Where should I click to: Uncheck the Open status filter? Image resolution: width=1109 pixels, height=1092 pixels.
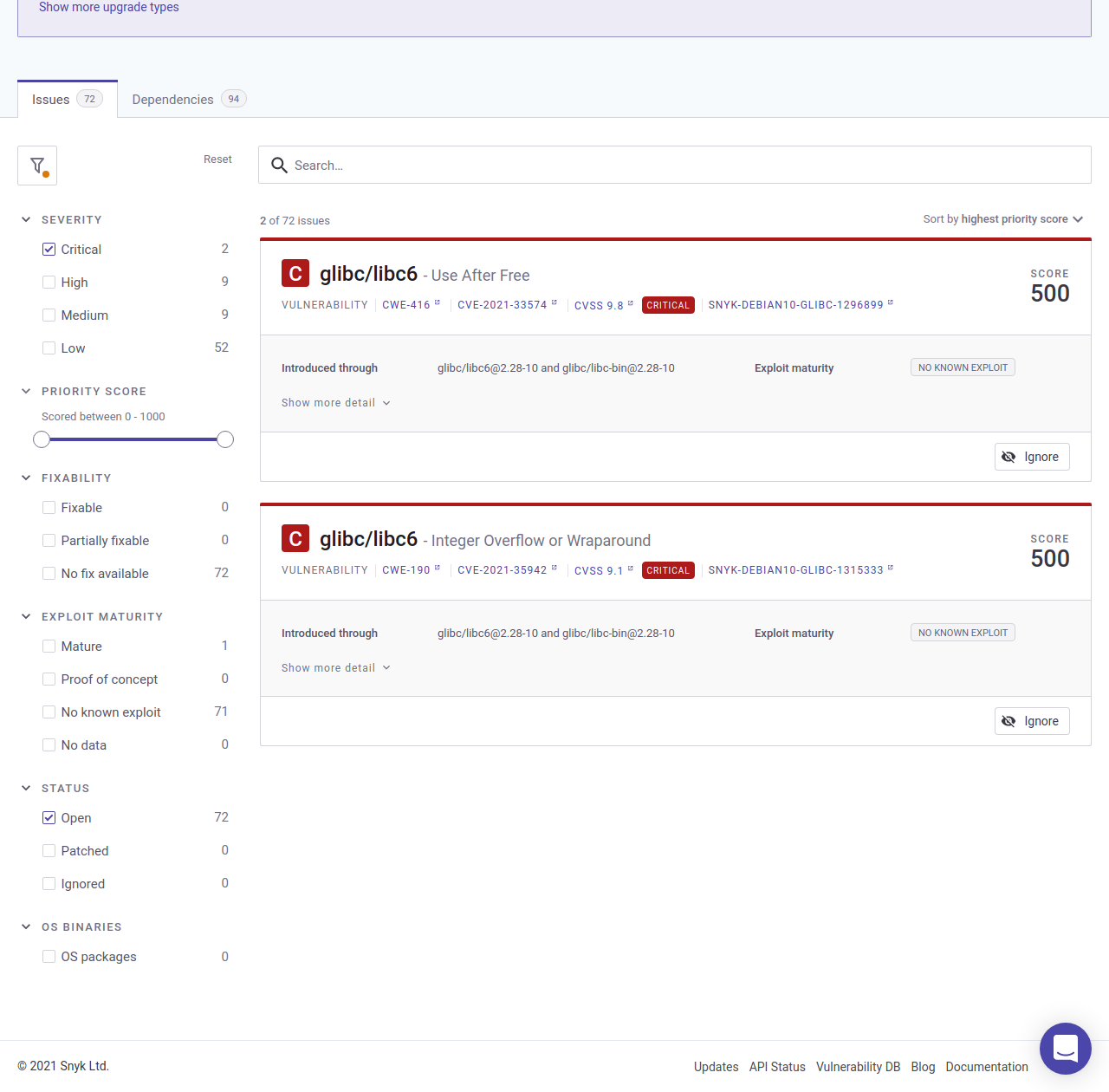(49, 818)
